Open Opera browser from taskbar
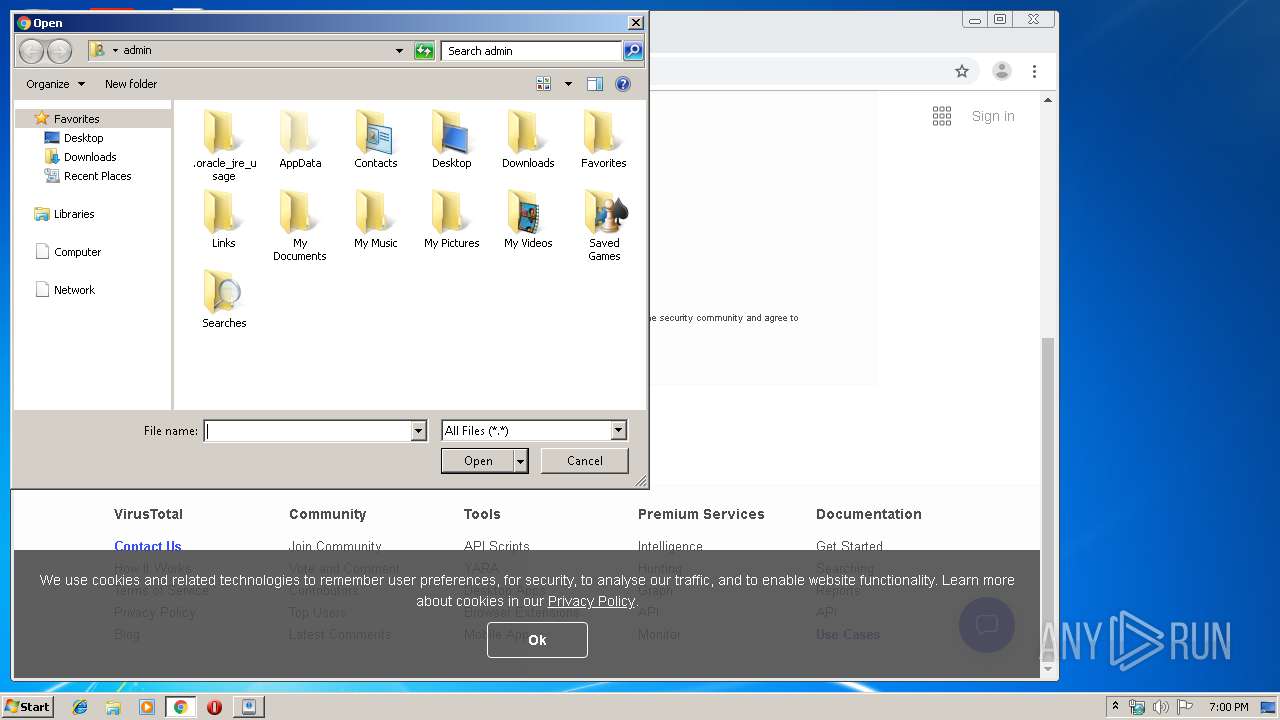The image size is (1280, 720). (x=214, y=707)
